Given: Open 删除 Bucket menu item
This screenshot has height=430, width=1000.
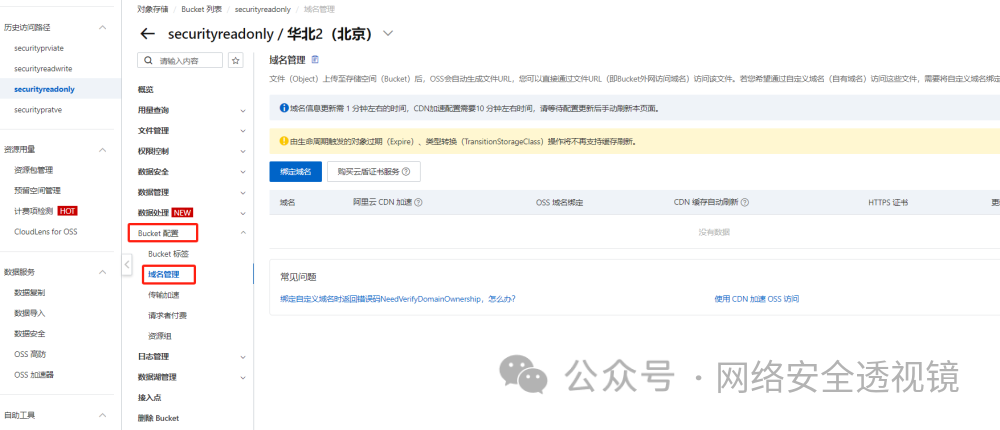Looking at the screenshot, I should click(x=158, y=418).
